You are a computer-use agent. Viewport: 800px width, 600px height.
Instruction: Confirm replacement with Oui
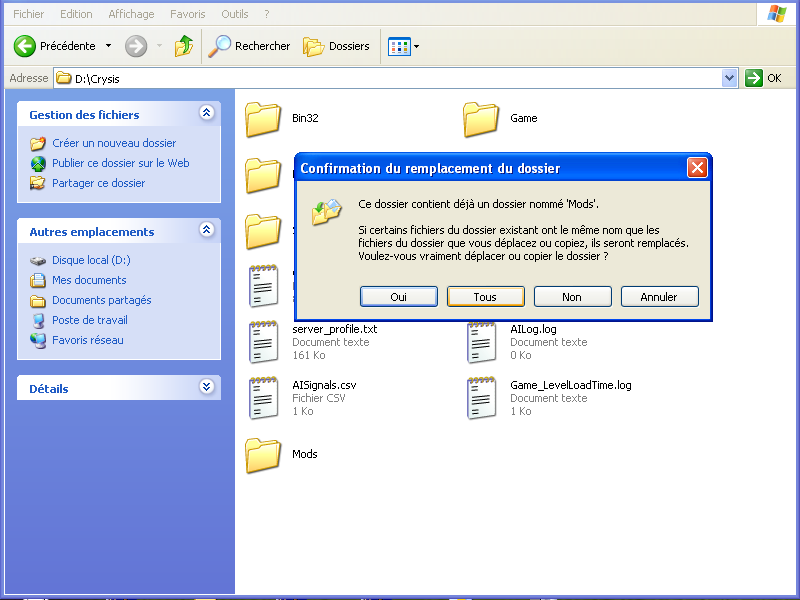(x=398, y=297)
